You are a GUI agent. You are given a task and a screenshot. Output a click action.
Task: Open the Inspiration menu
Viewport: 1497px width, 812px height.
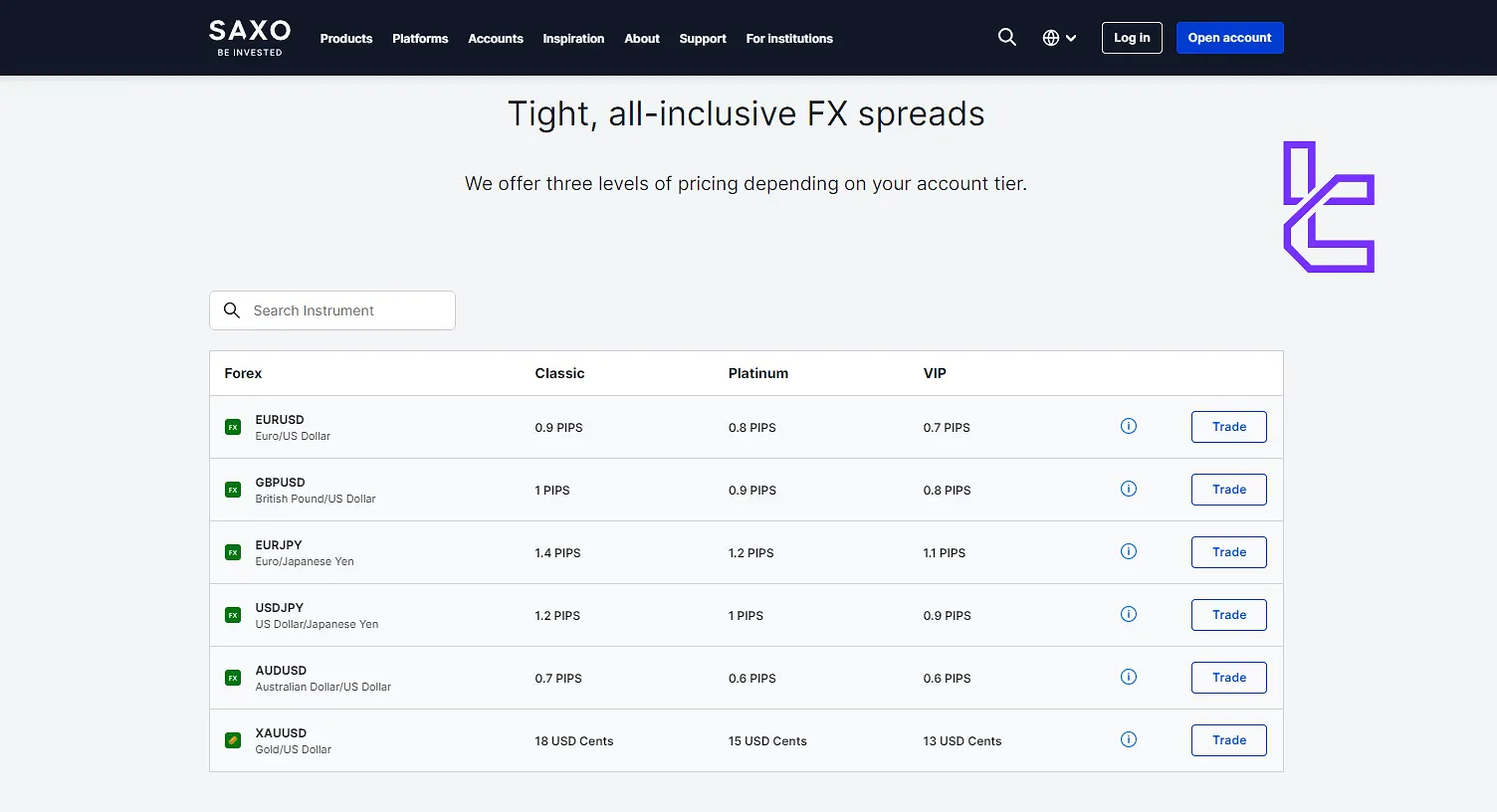coord(573,39)
